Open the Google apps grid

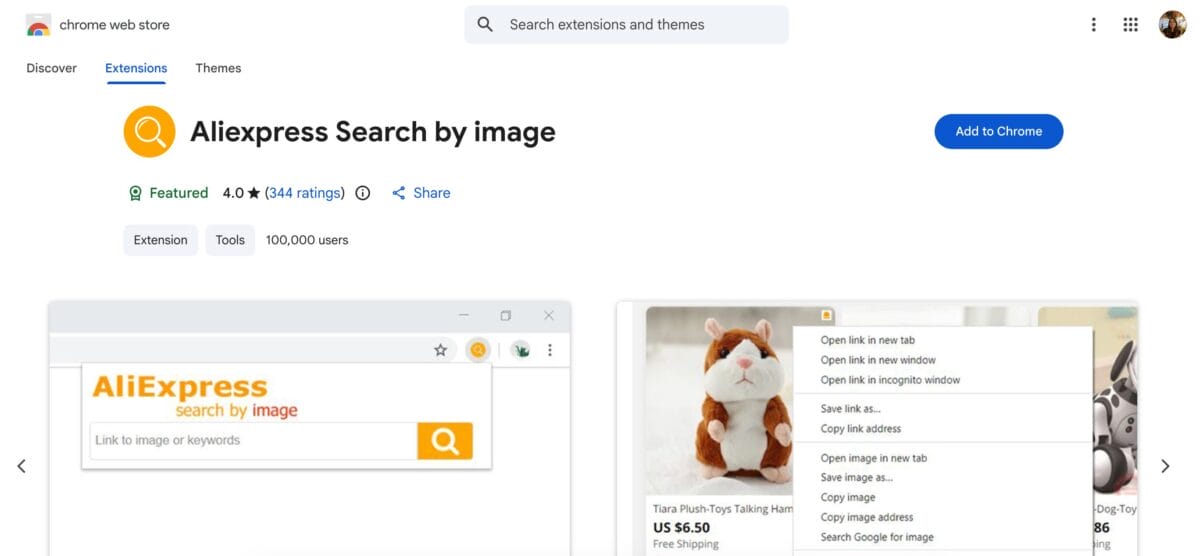[x=1131, y=25]
